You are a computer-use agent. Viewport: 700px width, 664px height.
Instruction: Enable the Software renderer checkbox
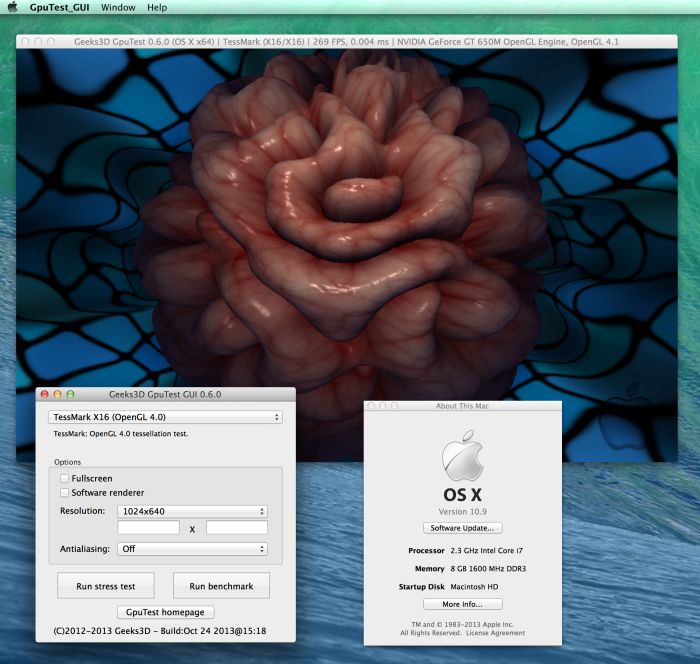tap(65, 493)
